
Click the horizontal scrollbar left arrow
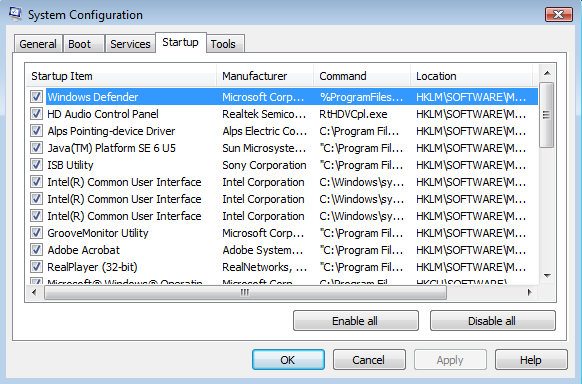point(35,293)
